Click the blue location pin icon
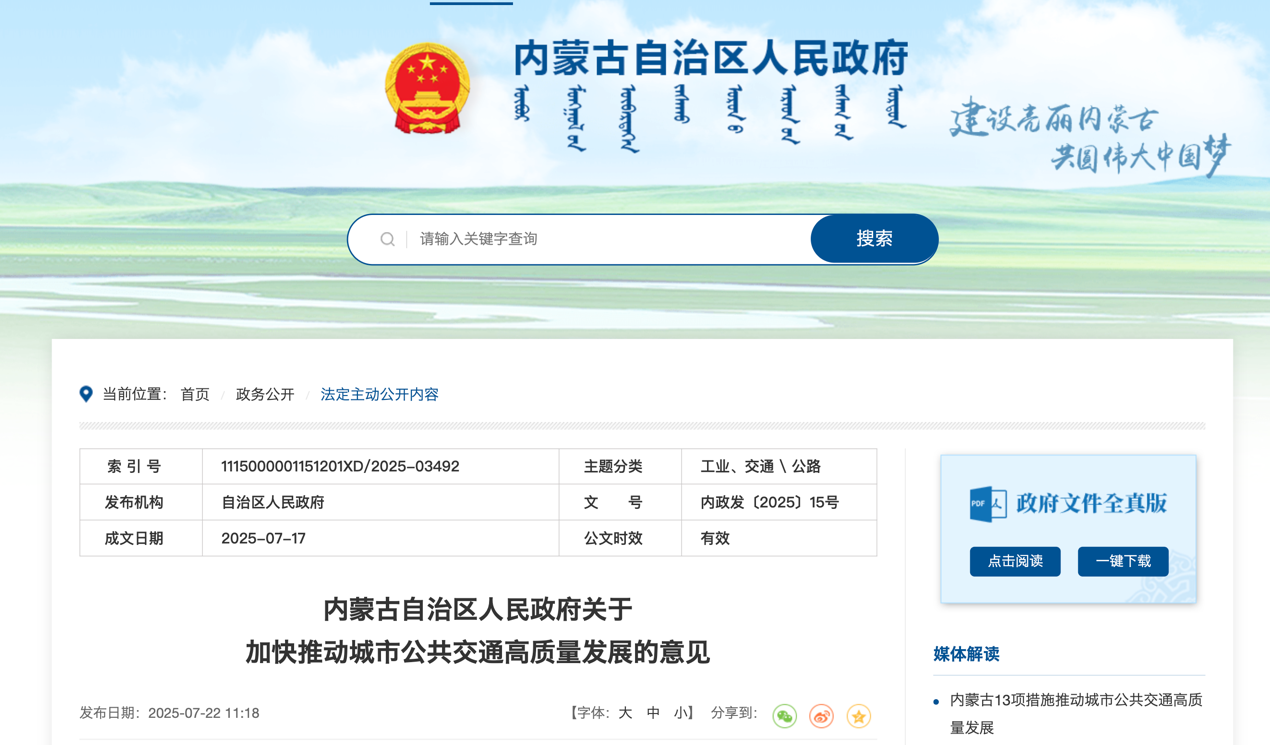1270x745 pixels. (86, 394)
